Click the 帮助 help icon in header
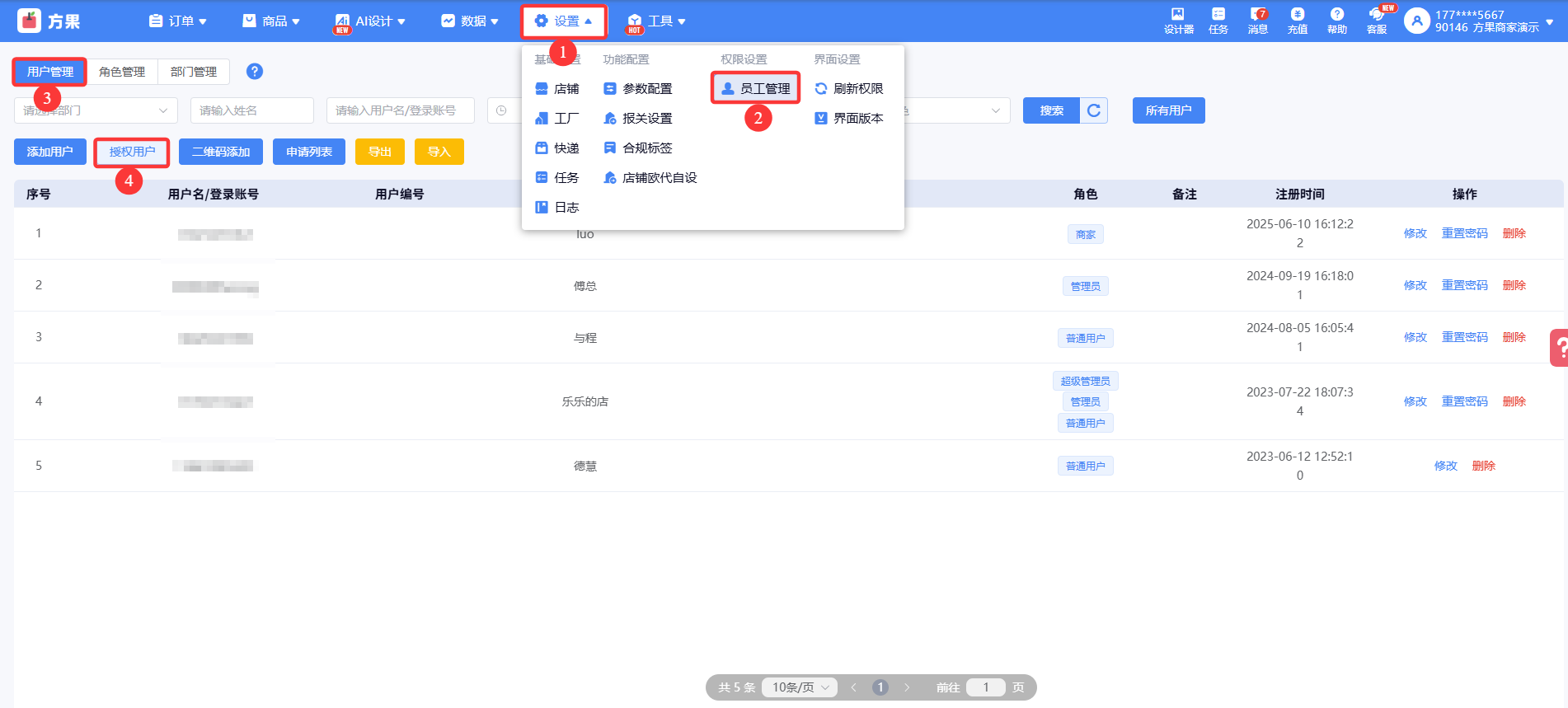Image resolution: width=1568 pixels, height=708 pixels. pyautogui.click(x=1336, y=21)
